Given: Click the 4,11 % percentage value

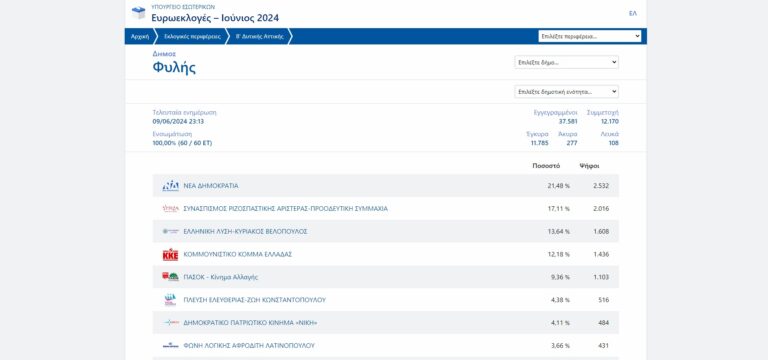Looking at the screenshot, I should tap(560, 323).
